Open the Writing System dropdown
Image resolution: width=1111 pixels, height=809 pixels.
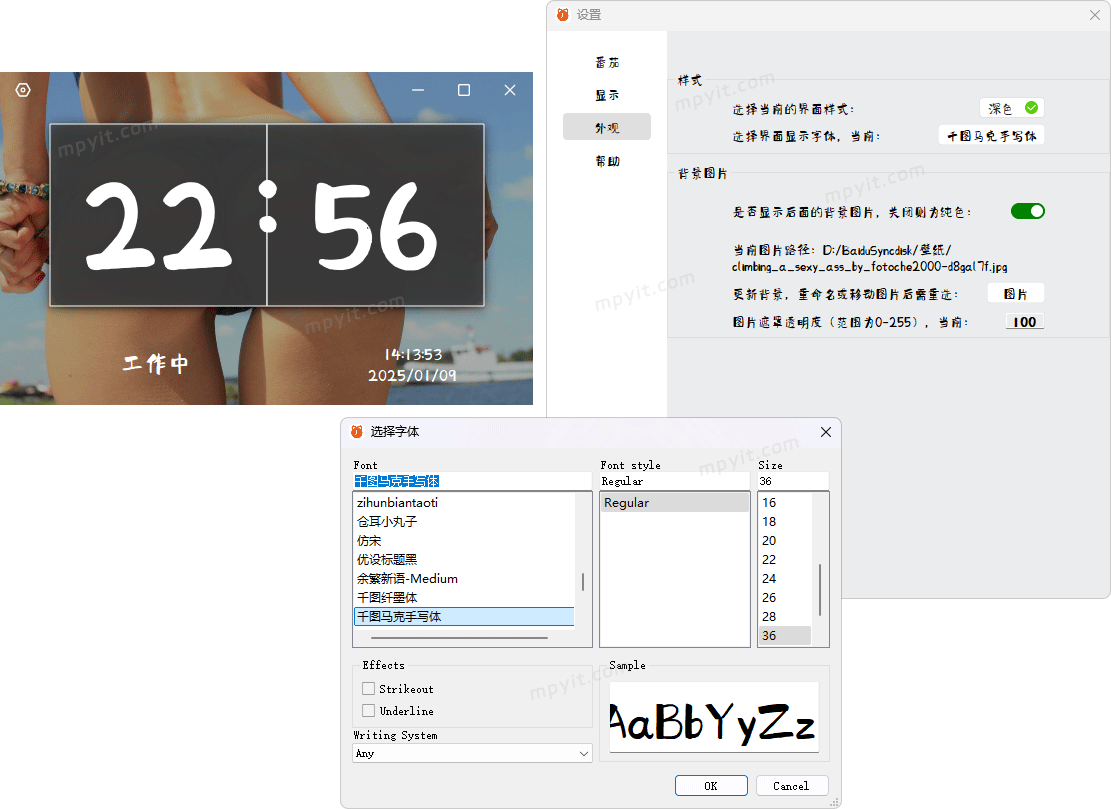click(473, 753)
